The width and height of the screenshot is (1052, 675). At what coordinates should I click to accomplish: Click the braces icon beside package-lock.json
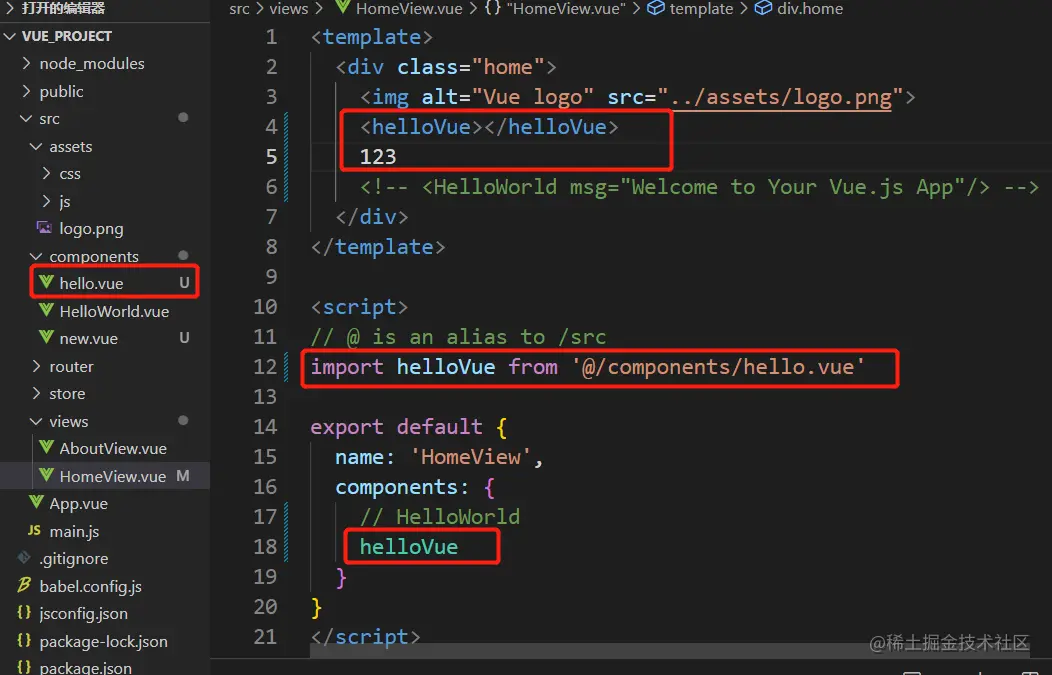pos(24,640)
